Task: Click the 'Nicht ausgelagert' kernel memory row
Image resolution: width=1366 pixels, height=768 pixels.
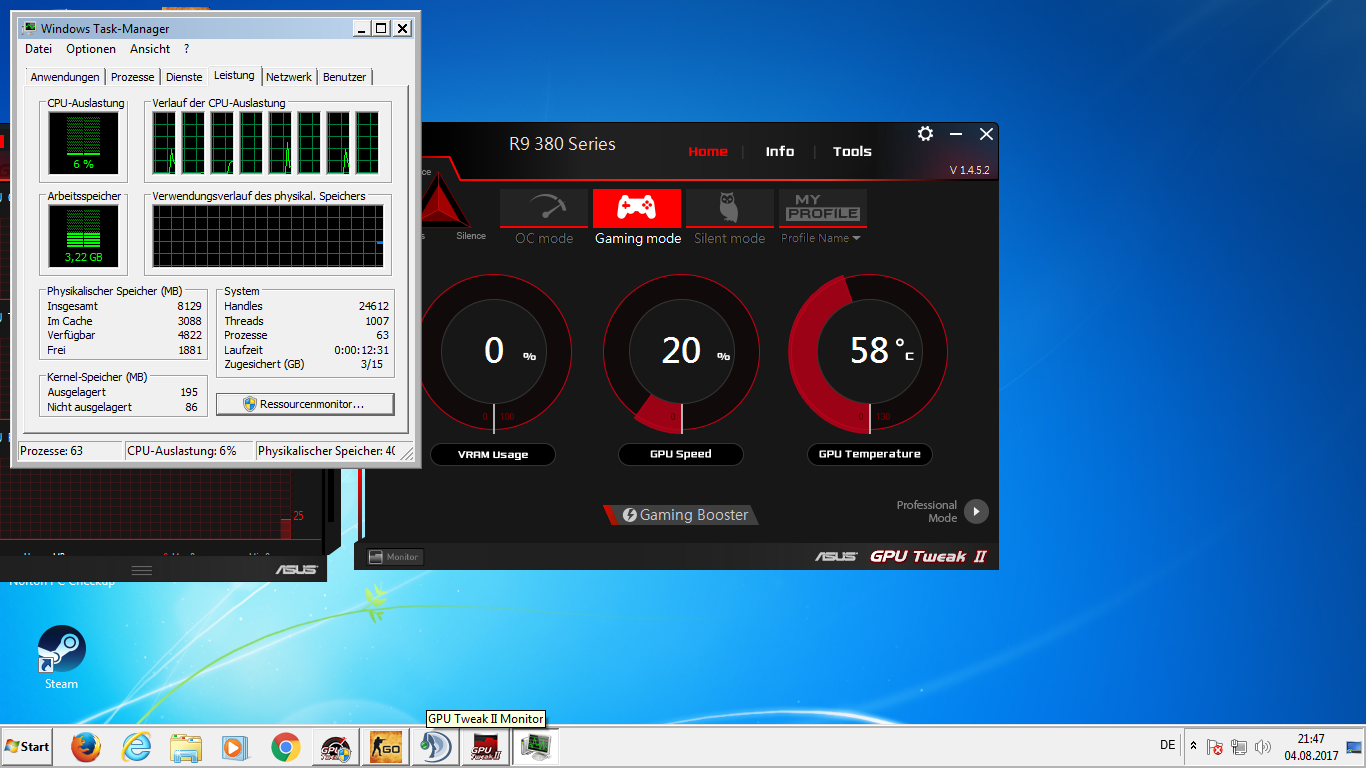Action: 123,408
